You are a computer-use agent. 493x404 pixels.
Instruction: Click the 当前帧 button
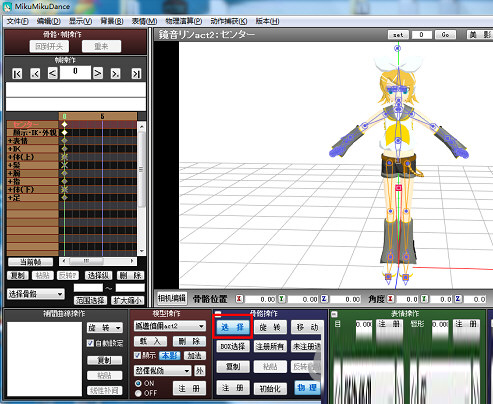pos(31,262)
